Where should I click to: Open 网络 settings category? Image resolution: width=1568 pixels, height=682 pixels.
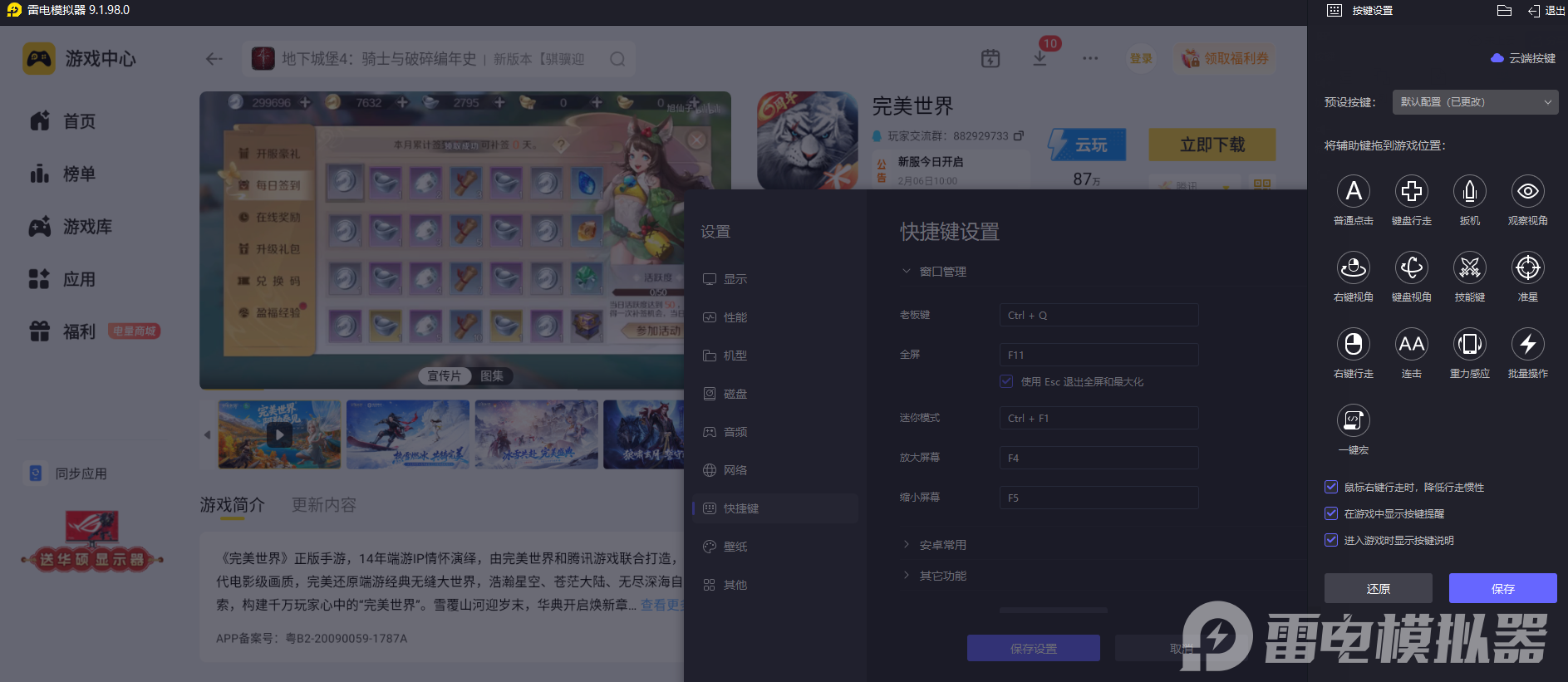pyautogui.click(x=774, y=470)
